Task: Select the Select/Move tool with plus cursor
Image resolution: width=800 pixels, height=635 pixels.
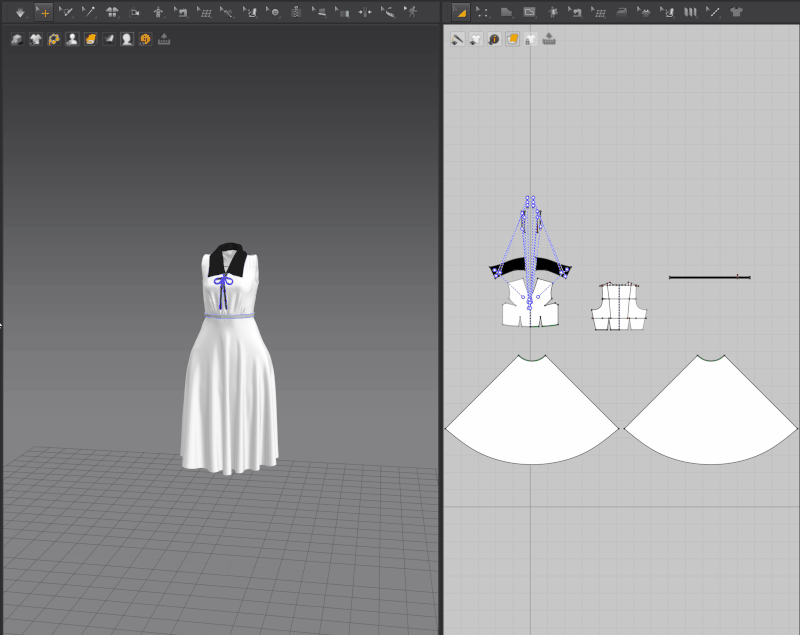Action: pos(43,12)
